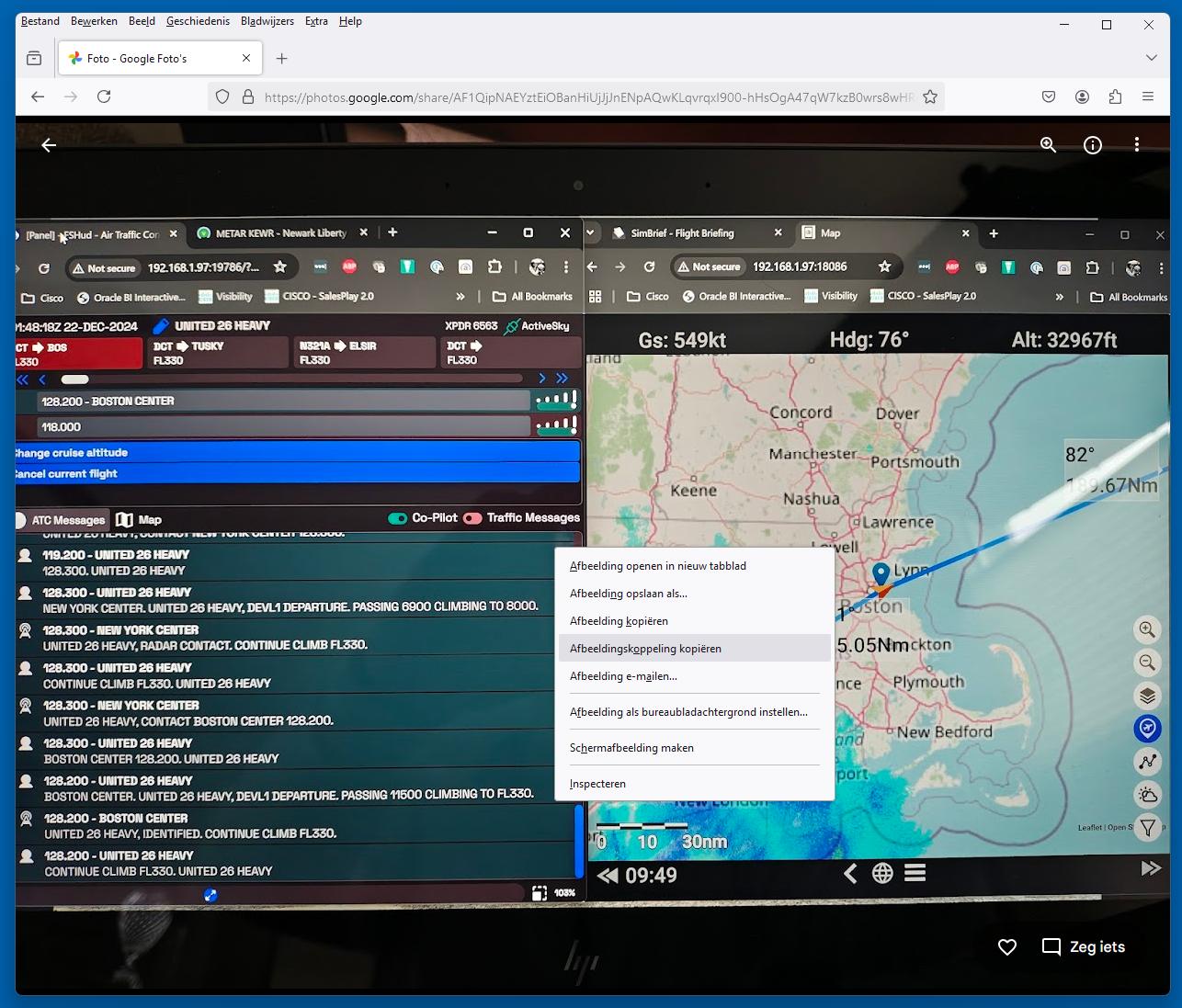The width and height of the screenshot is (1182, 1008).
Task: Choose Afbeelding kopiëren from context menu
Action: pos(695,621)
